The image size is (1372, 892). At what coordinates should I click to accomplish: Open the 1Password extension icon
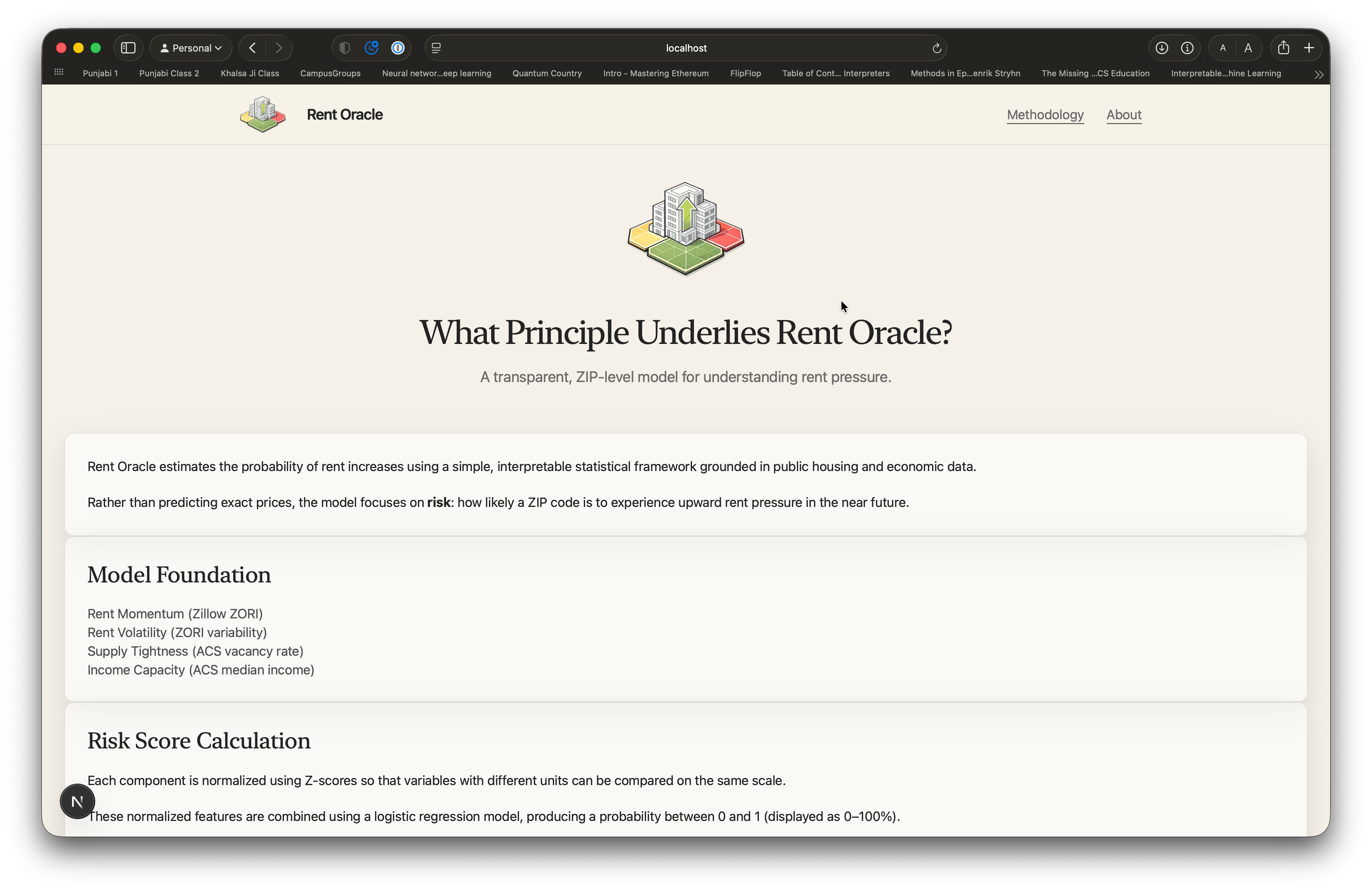(398, 48)
